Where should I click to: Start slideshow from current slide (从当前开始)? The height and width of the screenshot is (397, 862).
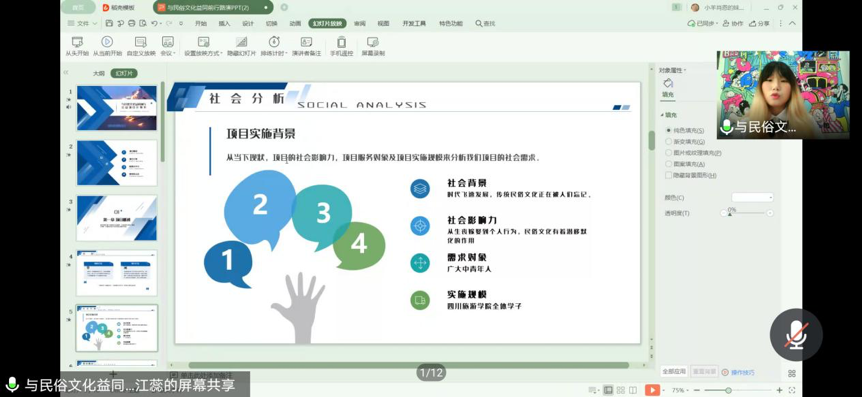tap(107, 46)
